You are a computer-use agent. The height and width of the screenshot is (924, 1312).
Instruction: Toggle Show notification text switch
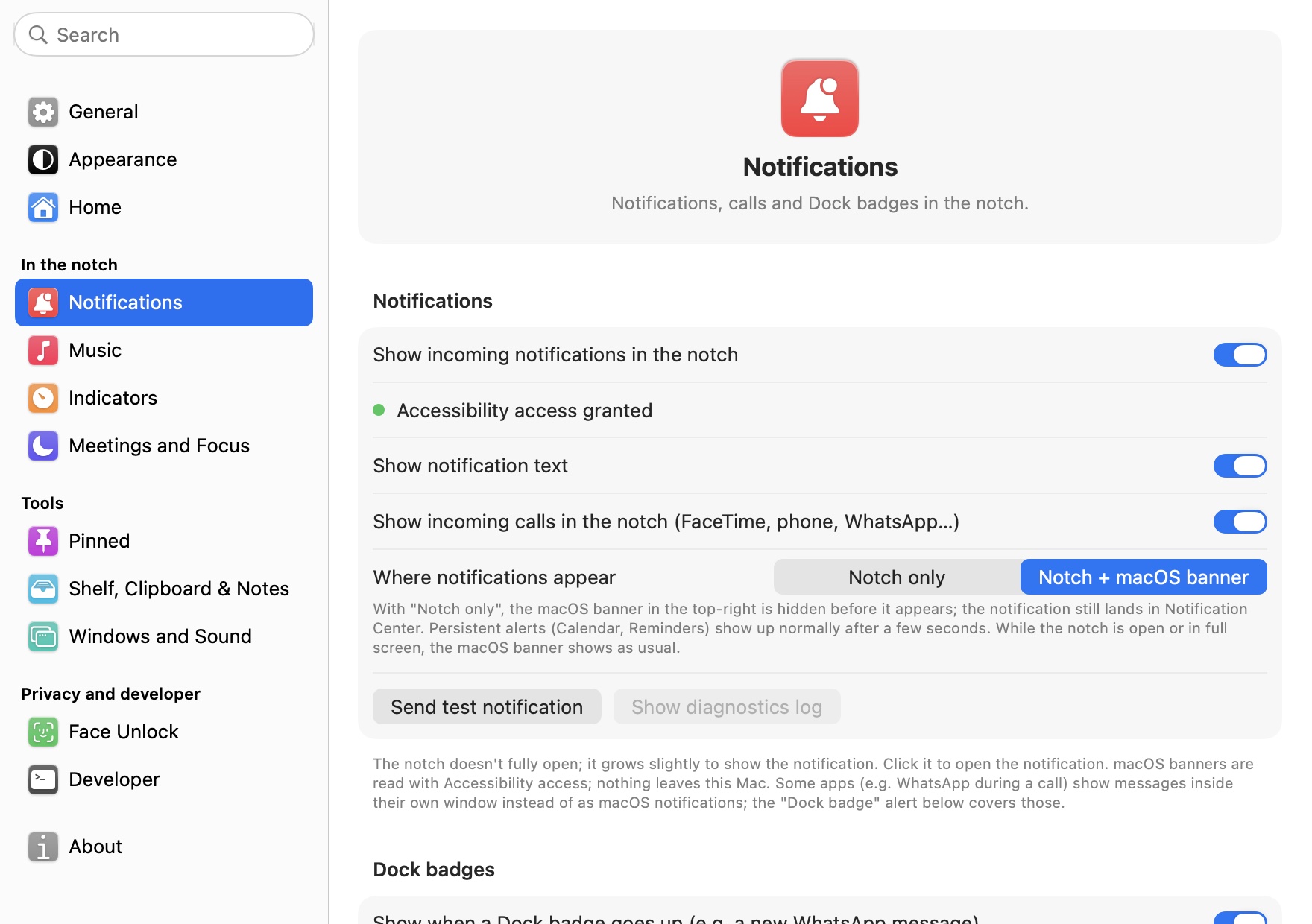pos(1240,466)
